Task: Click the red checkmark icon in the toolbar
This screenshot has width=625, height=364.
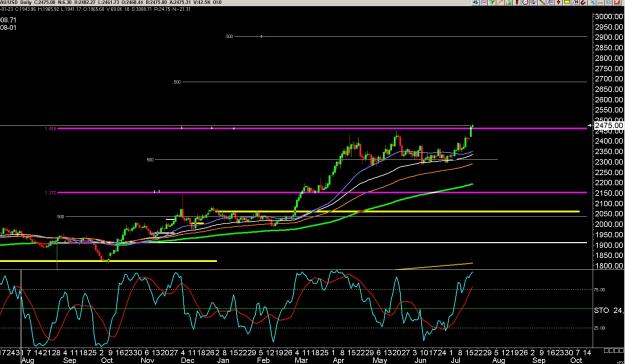Action: pos(616,2)
